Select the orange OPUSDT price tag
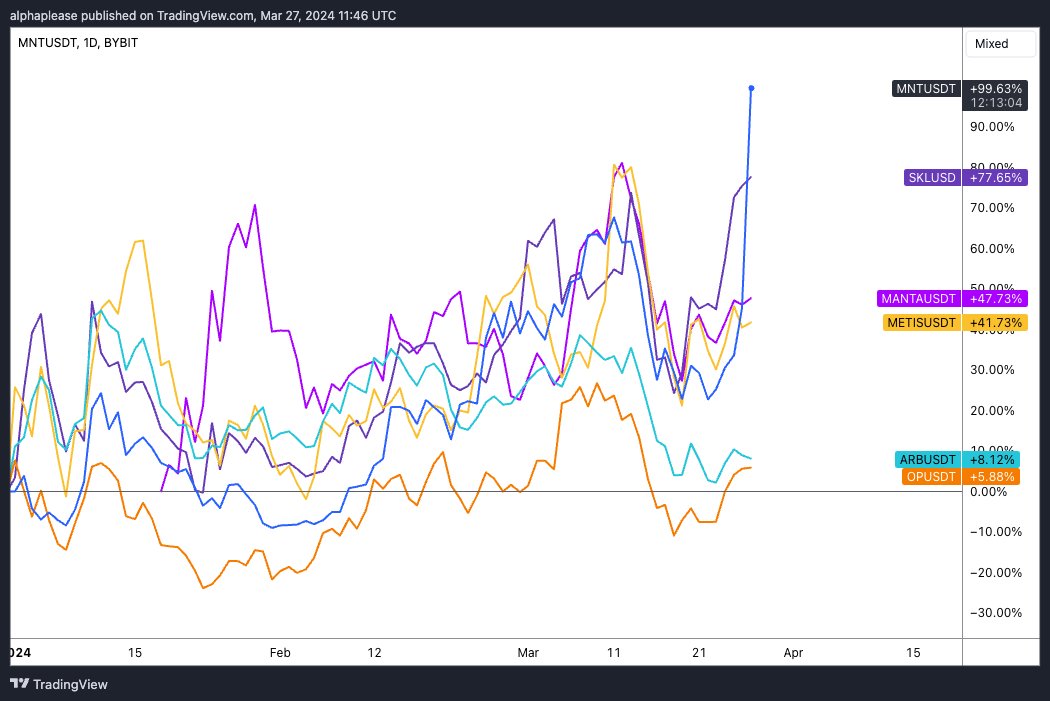The width and height of the screenshot is (1050, 701). [929, 477]
